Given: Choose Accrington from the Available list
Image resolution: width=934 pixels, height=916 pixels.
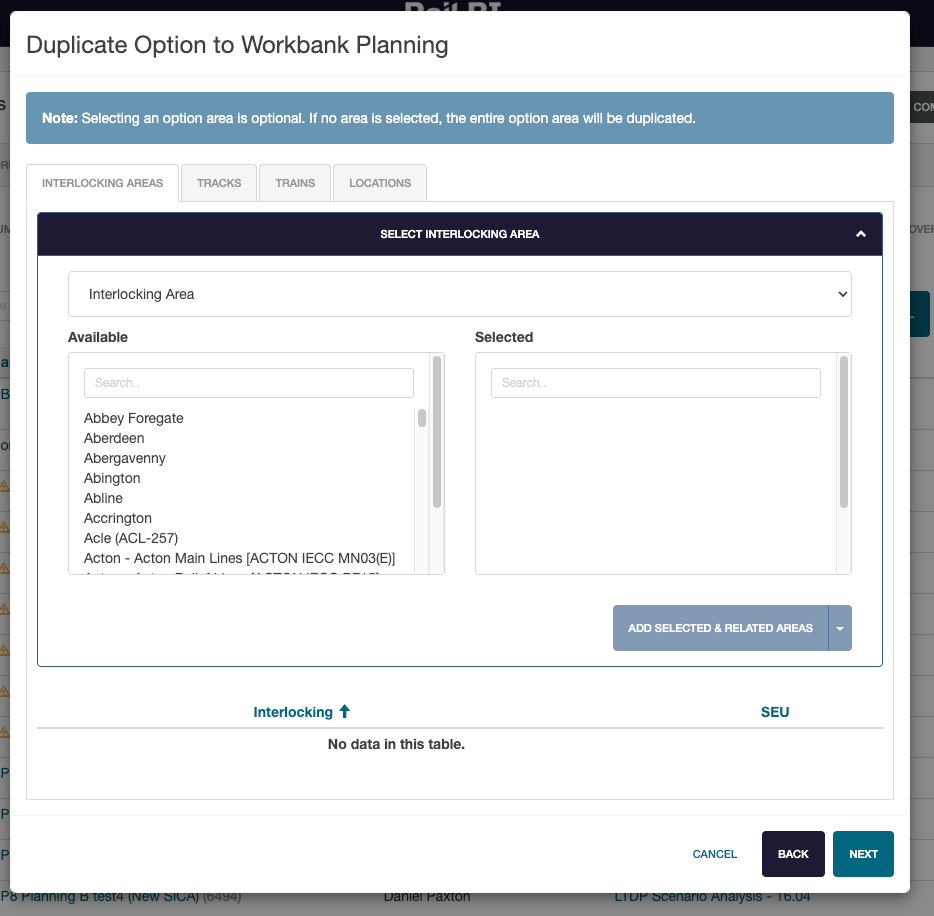Looking at the screenshot, I should pyautogui.click(x=118, y=518).
